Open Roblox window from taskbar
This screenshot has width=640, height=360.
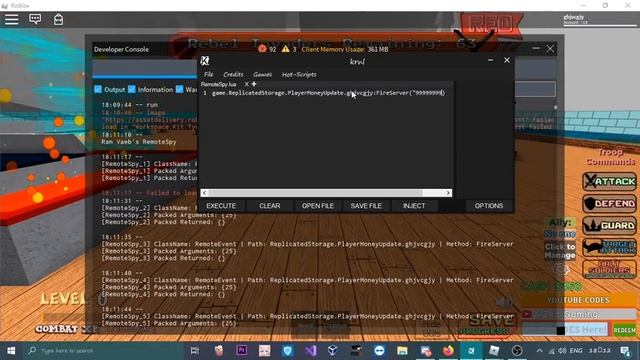pyautogui.click(x=494, y=351)
